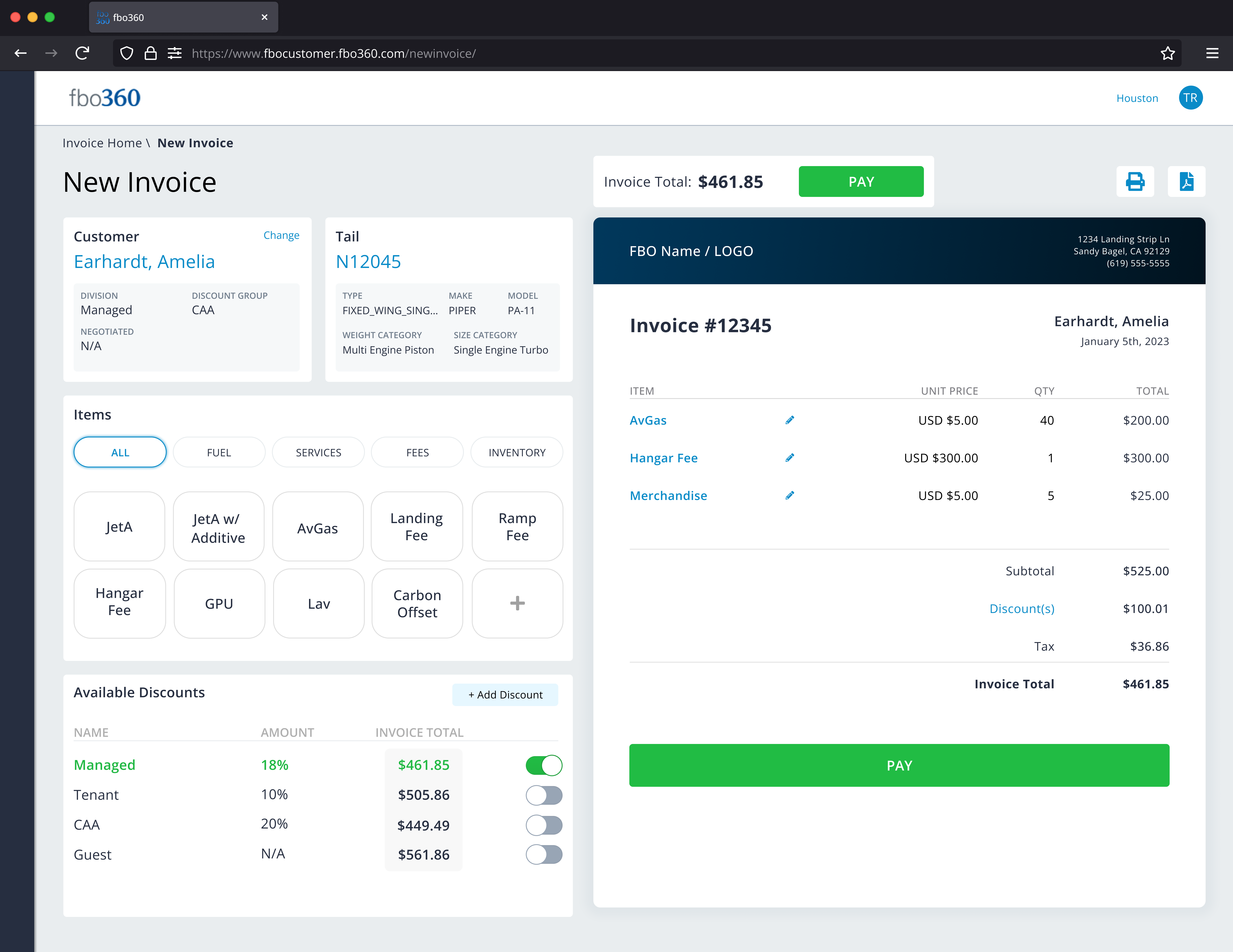The width and height of the screenshot is (1233, 952).
Task: Click the Invoice #12345 heading
Action: 701,326
